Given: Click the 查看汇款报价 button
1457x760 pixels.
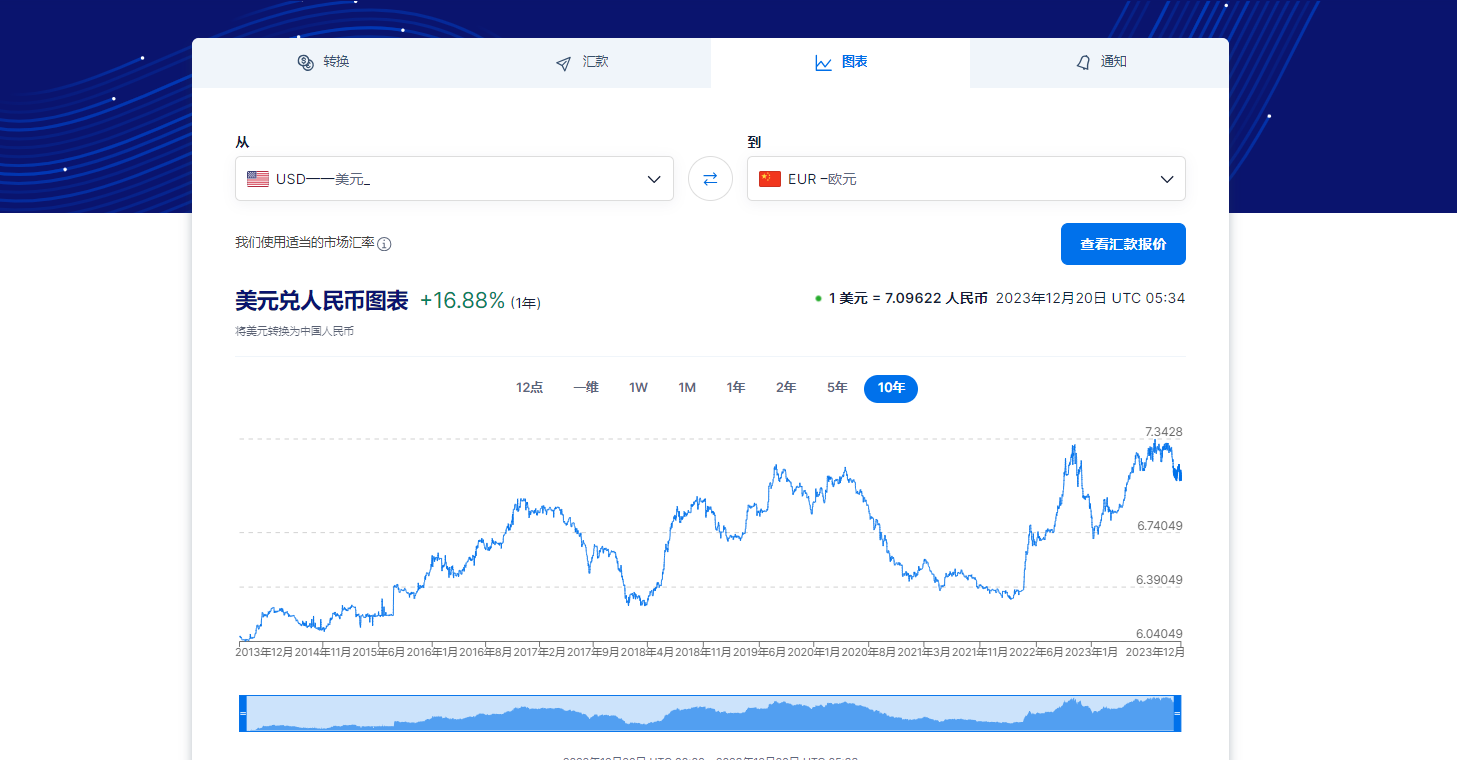Looking at the screenshot, I should click(1122, 244).
